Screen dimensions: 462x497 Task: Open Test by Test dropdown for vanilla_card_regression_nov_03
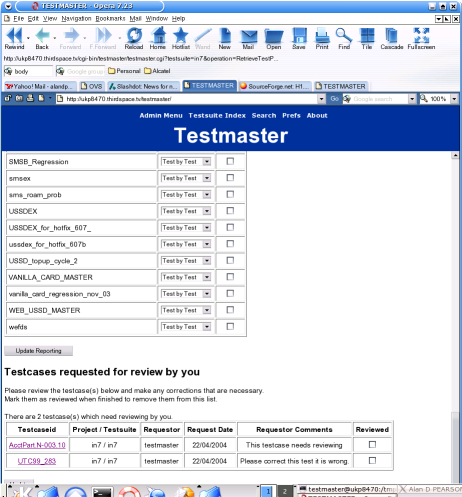(x=186, y=294)
